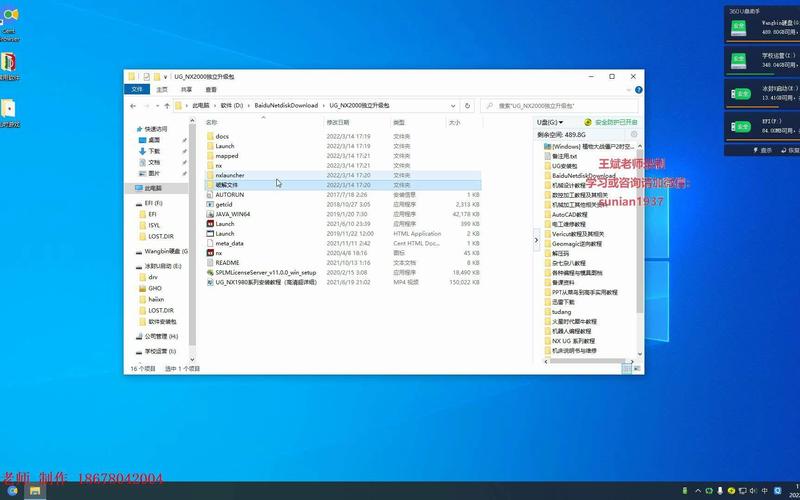Select the meta_data file
The image size is (800, 500).
[x=229, y=243]
